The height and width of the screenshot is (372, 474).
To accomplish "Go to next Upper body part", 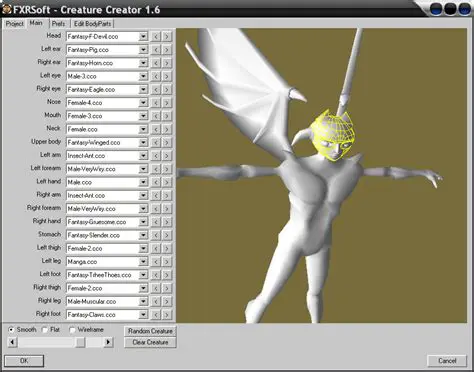I will (x=166, y=142).
